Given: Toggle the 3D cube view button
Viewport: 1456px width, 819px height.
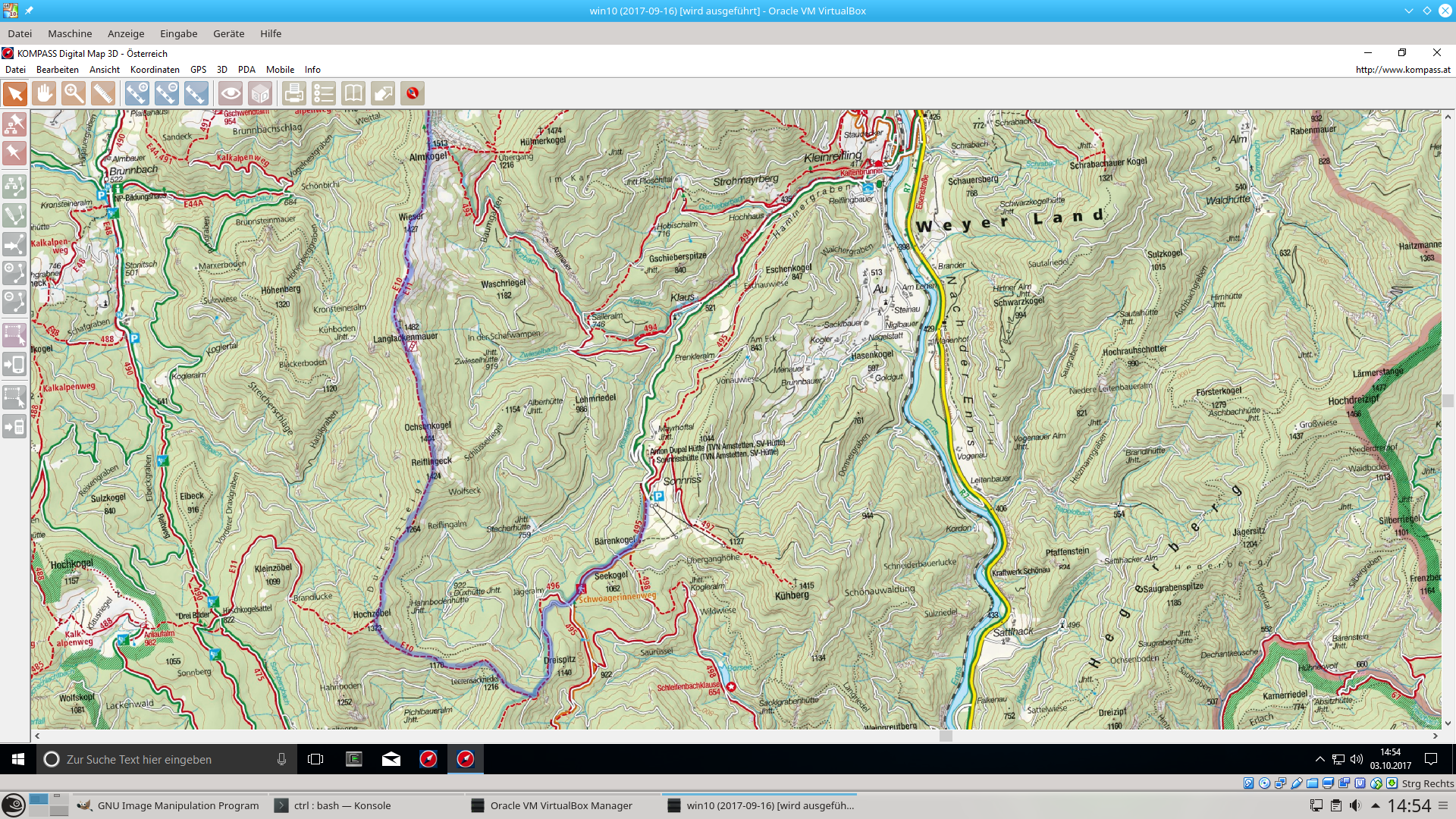Looking at the screenshot, I should (x=260, y=93).
